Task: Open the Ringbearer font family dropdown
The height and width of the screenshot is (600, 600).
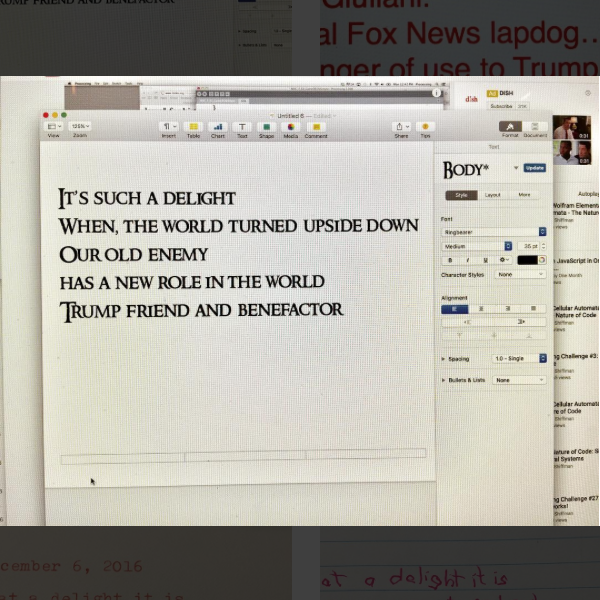Action: [x=494, y=232]
